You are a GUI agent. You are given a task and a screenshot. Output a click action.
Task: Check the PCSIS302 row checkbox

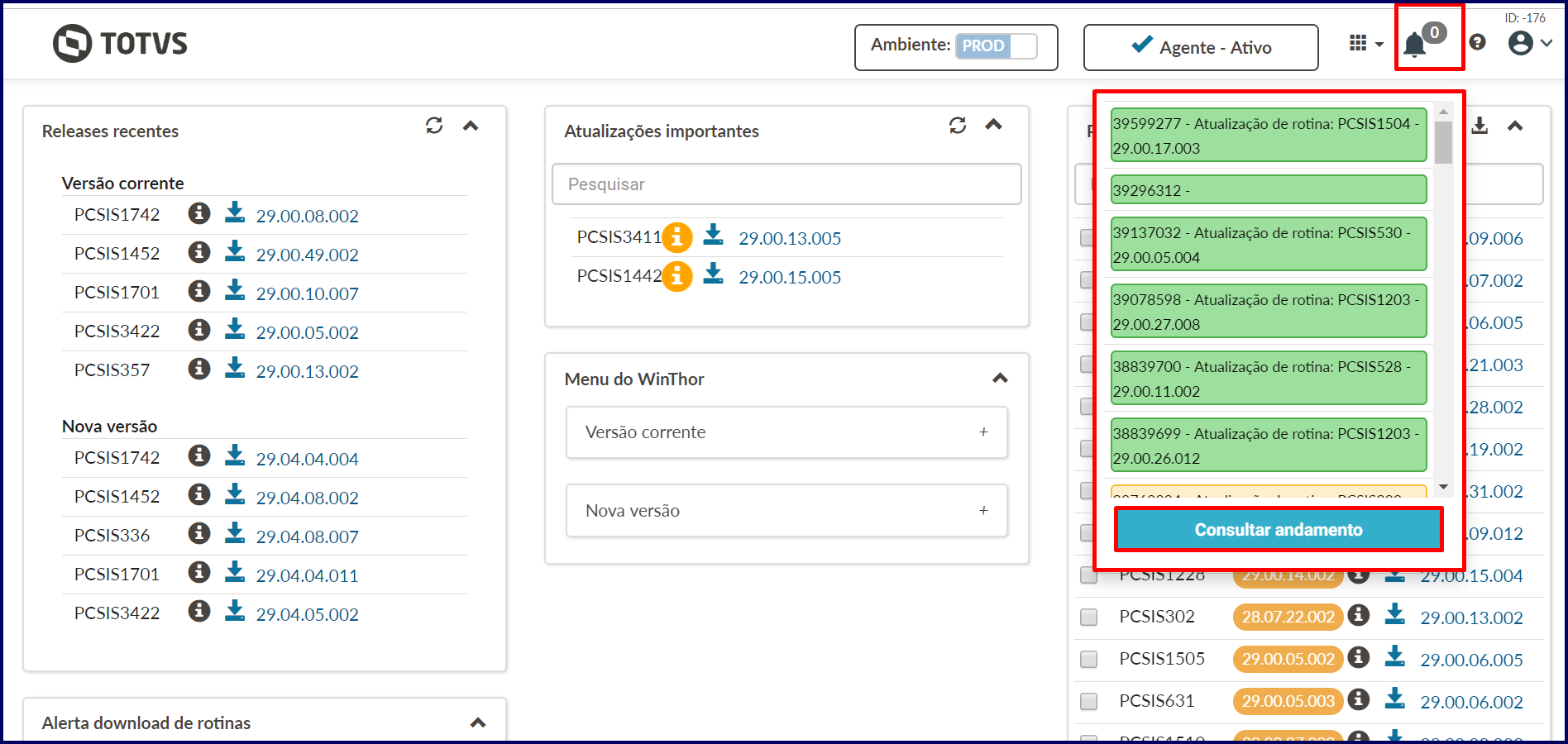point(1088,617)
